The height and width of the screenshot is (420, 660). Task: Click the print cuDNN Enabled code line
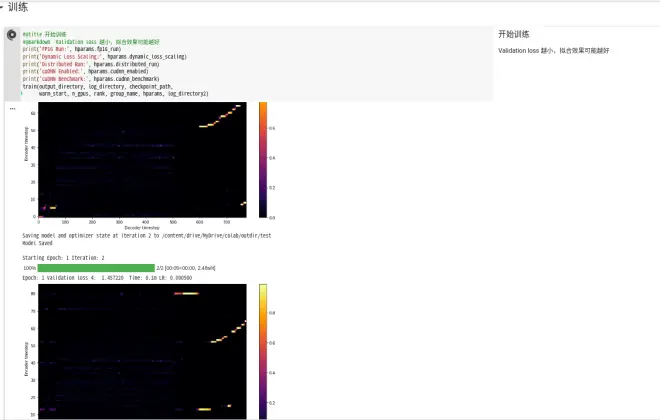click(x=85, y=71)
